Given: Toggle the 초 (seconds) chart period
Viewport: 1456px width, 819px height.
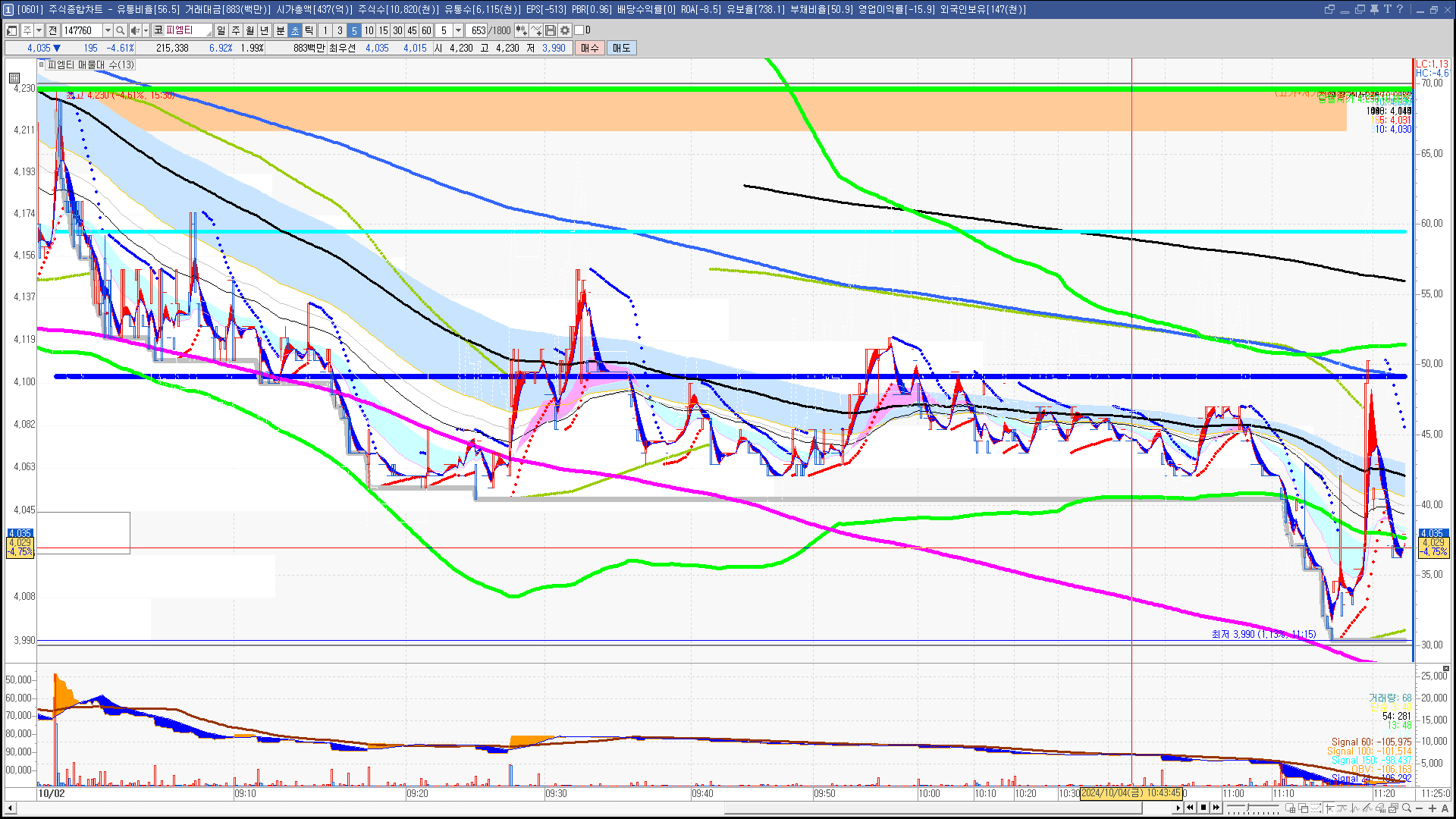Looking at the screenshot, I should pyautogui.click(x=295, y=30).
